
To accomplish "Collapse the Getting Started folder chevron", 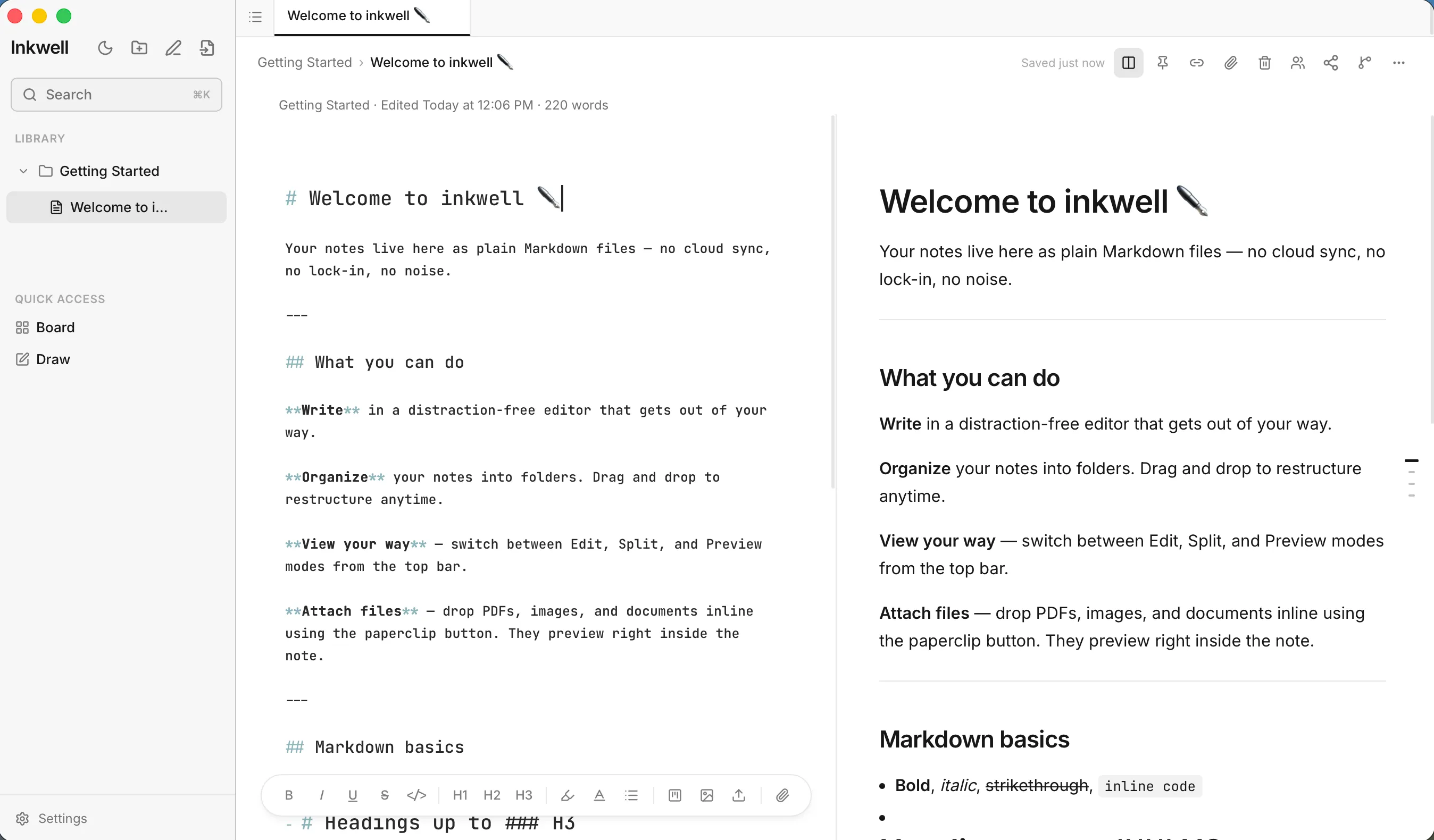I will click(23, 171).
